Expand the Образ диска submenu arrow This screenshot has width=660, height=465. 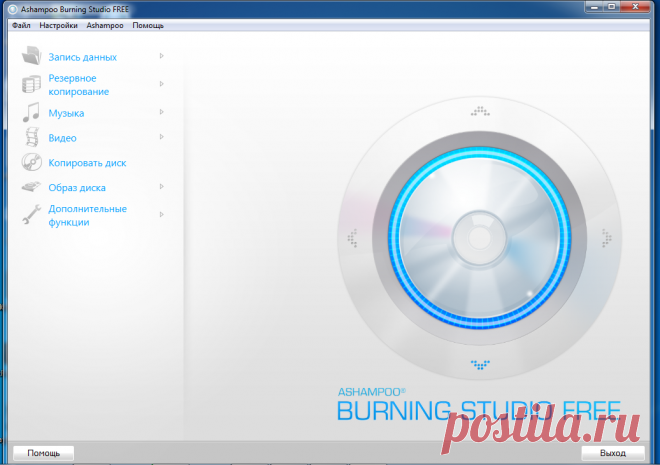click(161, 186)
